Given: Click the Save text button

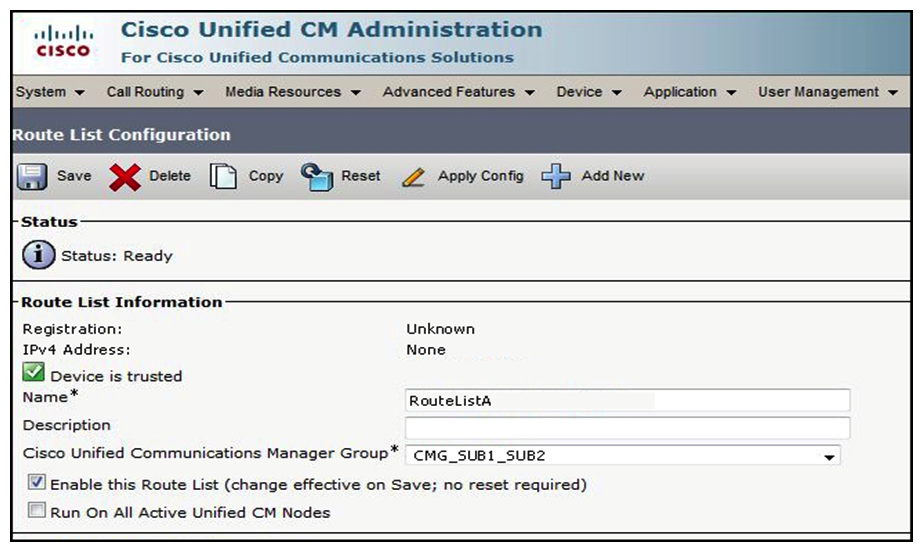Looking at the screenshot, I should click(74, 176).
